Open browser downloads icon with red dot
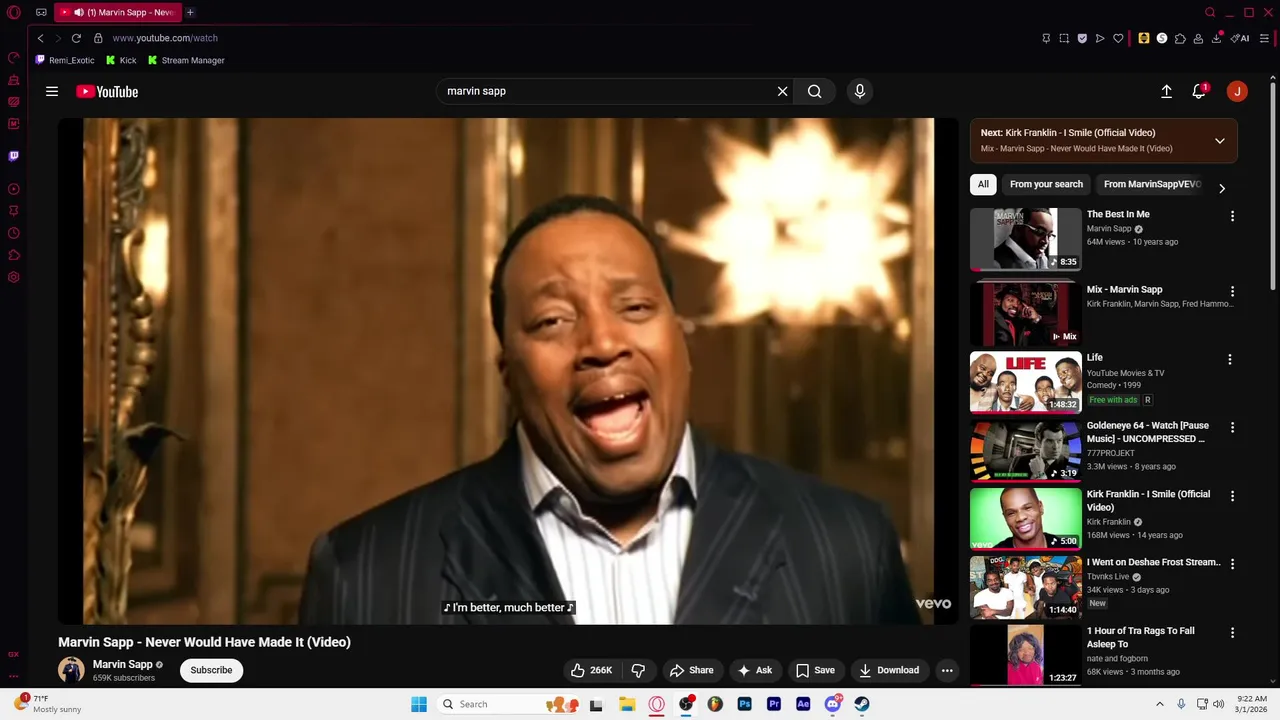Image resolution: width=1280 pixels, height=720 pixels. coord(1216,38)
